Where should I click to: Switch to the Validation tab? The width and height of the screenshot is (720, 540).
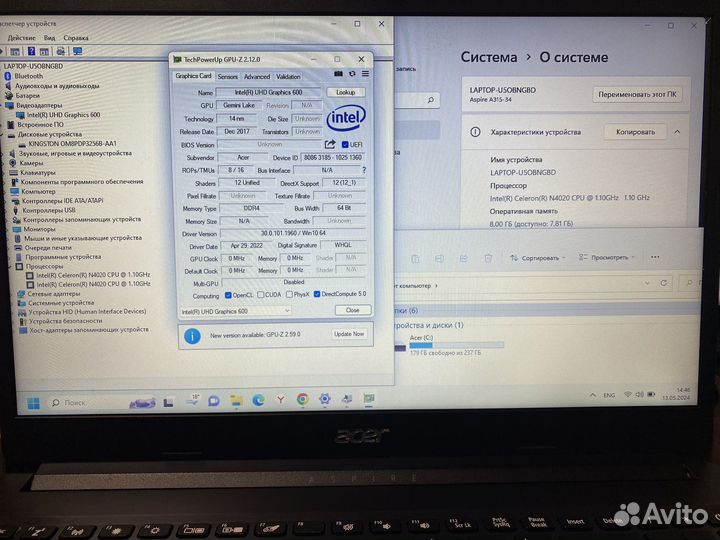(288, 77)
